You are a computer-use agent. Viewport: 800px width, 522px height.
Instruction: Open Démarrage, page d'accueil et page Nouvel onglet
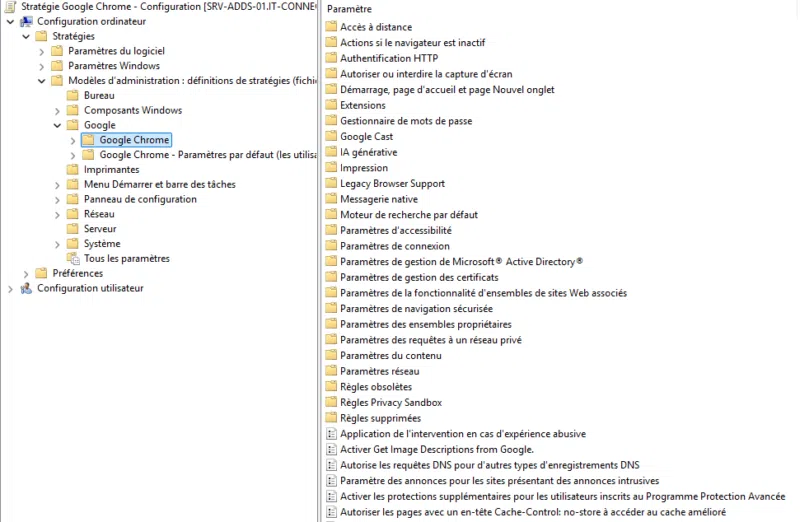click(x=447, y=90)
